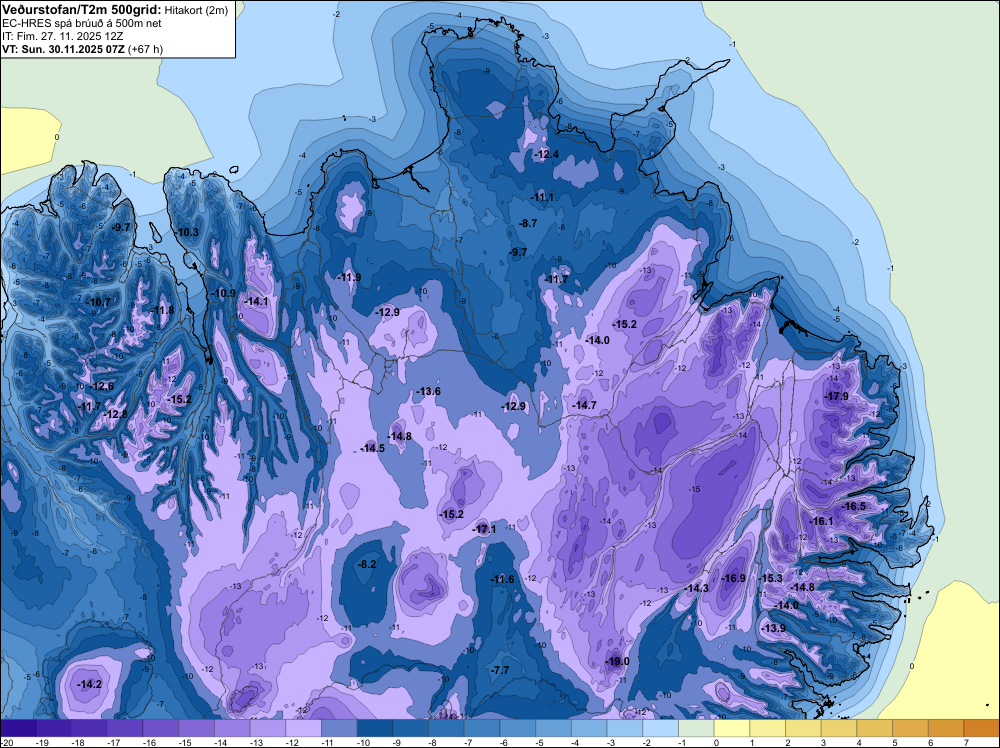Select the legend swatch between 4 and 5
The height and width of the screenshot is (748, 1000).
(x=875, y=728)
